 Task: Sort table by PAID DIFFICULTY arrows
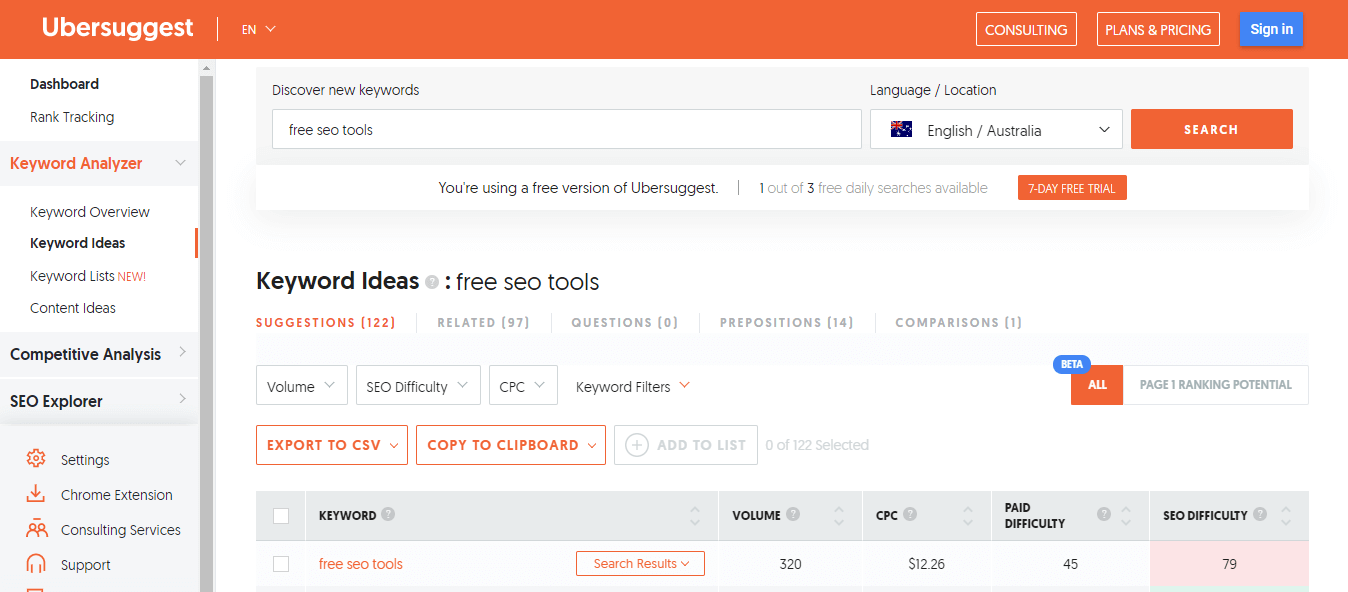tap(1126, 516)
